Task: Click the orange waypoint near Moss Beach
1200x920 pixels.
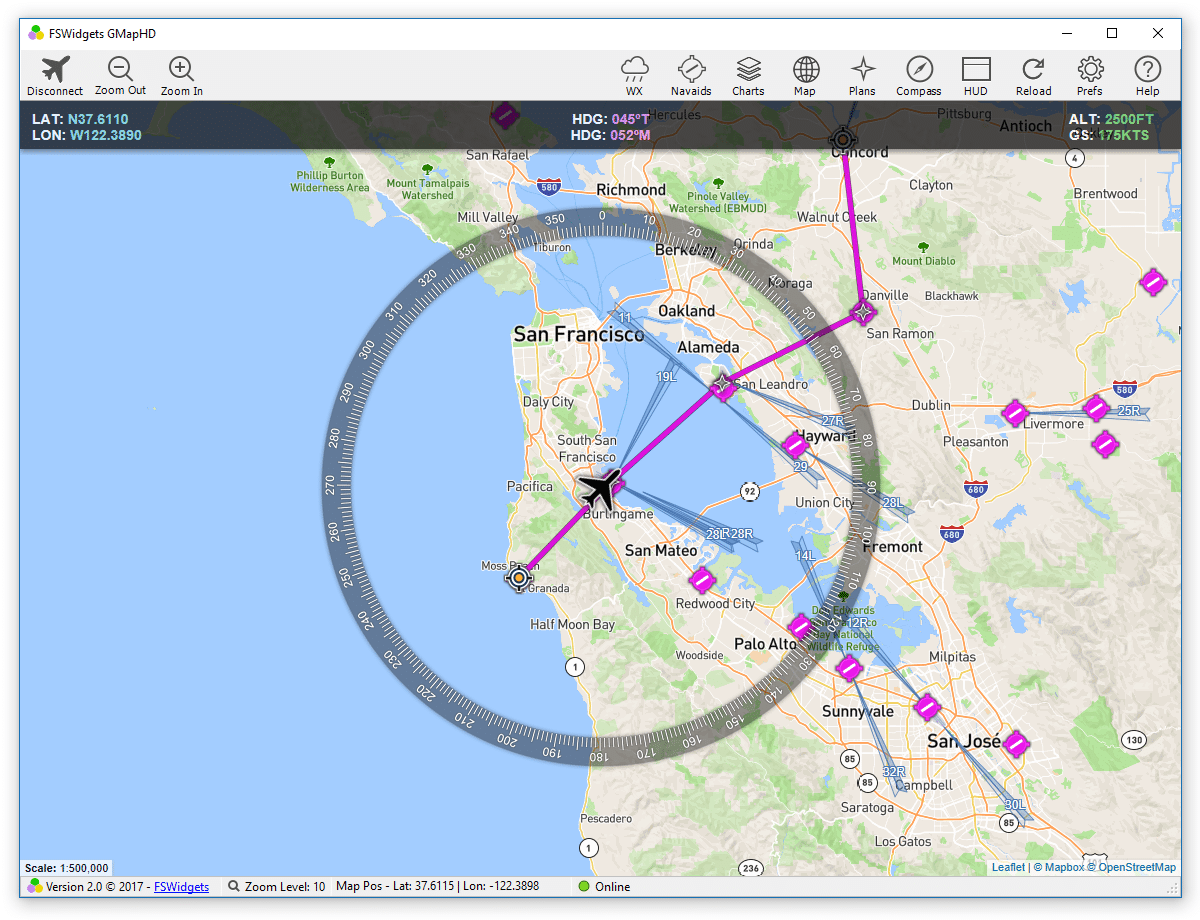Action: (518, 577)
